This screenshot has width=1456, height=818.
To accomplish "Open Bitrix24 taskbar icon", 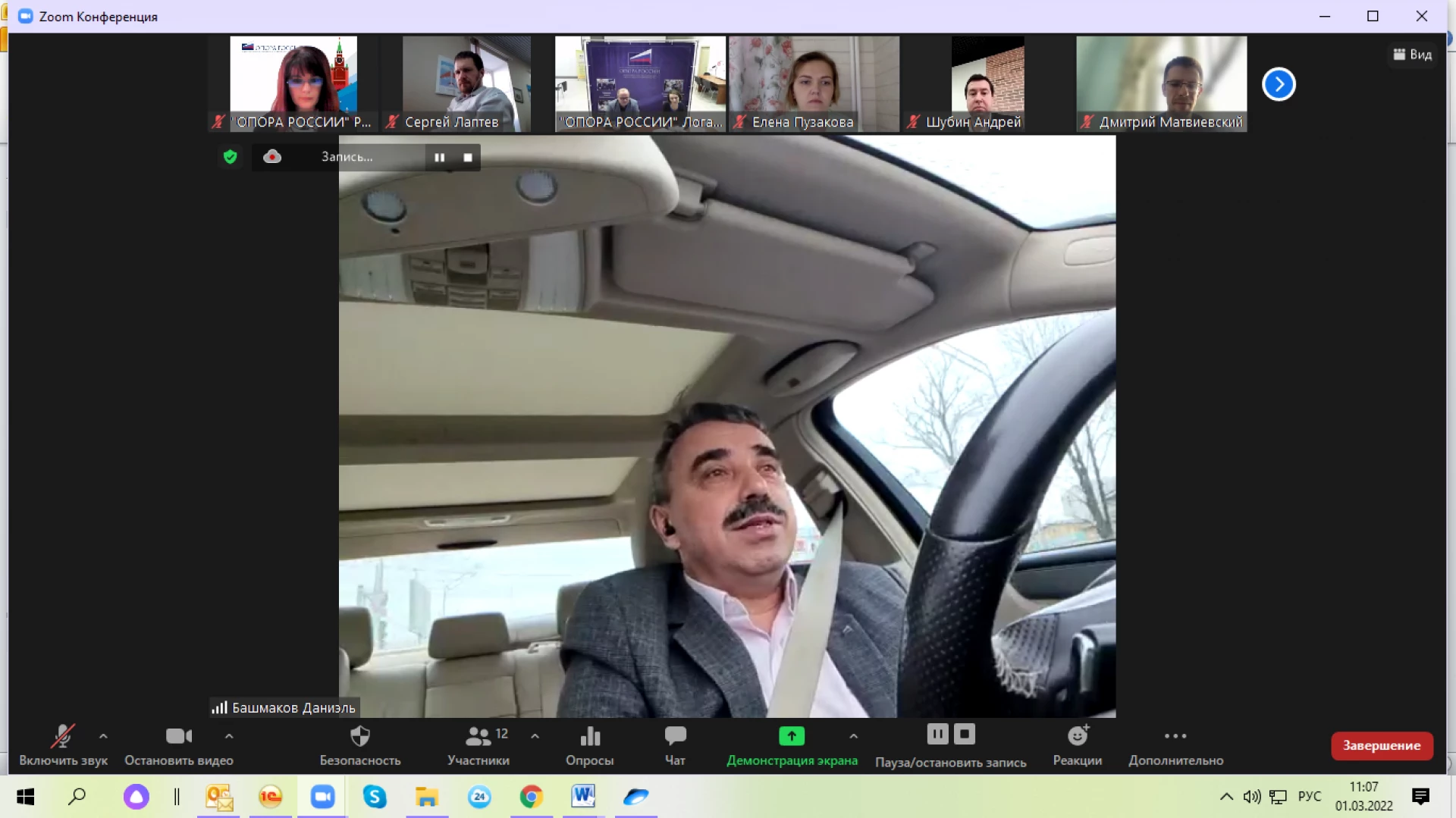I will point(479,797).
